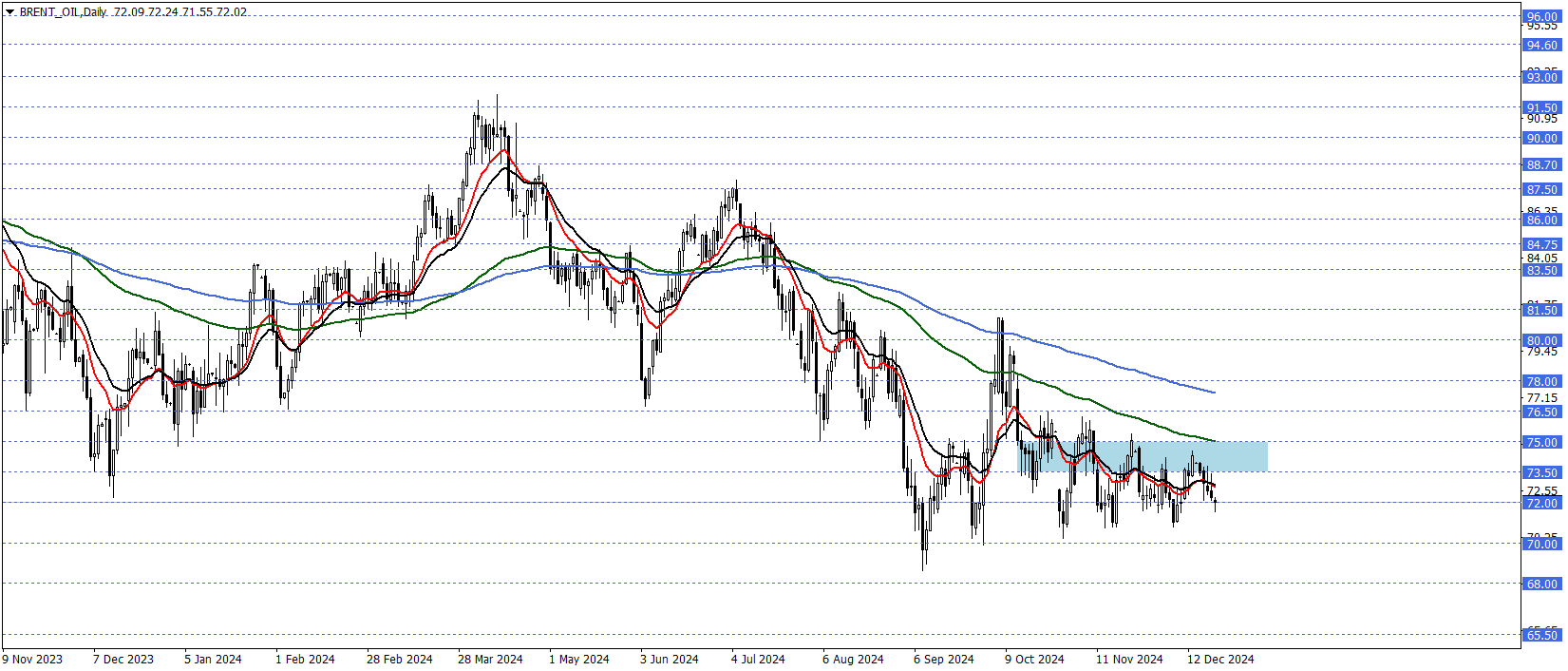This screenshot has width=1568, height=671.
Task: Click the 84.05 price scale value
Action: pyautogui.click(x=1541, y=258)
